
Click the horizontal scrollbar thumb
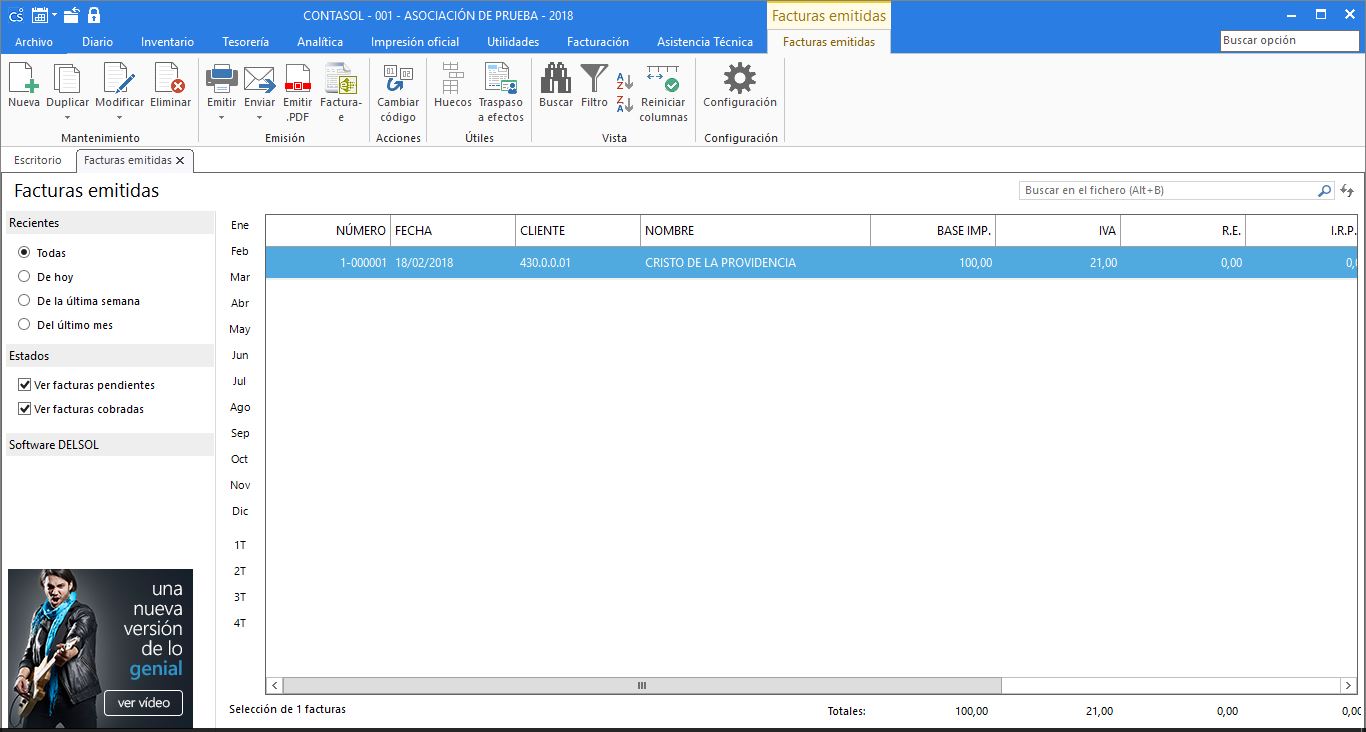point(642,686)
